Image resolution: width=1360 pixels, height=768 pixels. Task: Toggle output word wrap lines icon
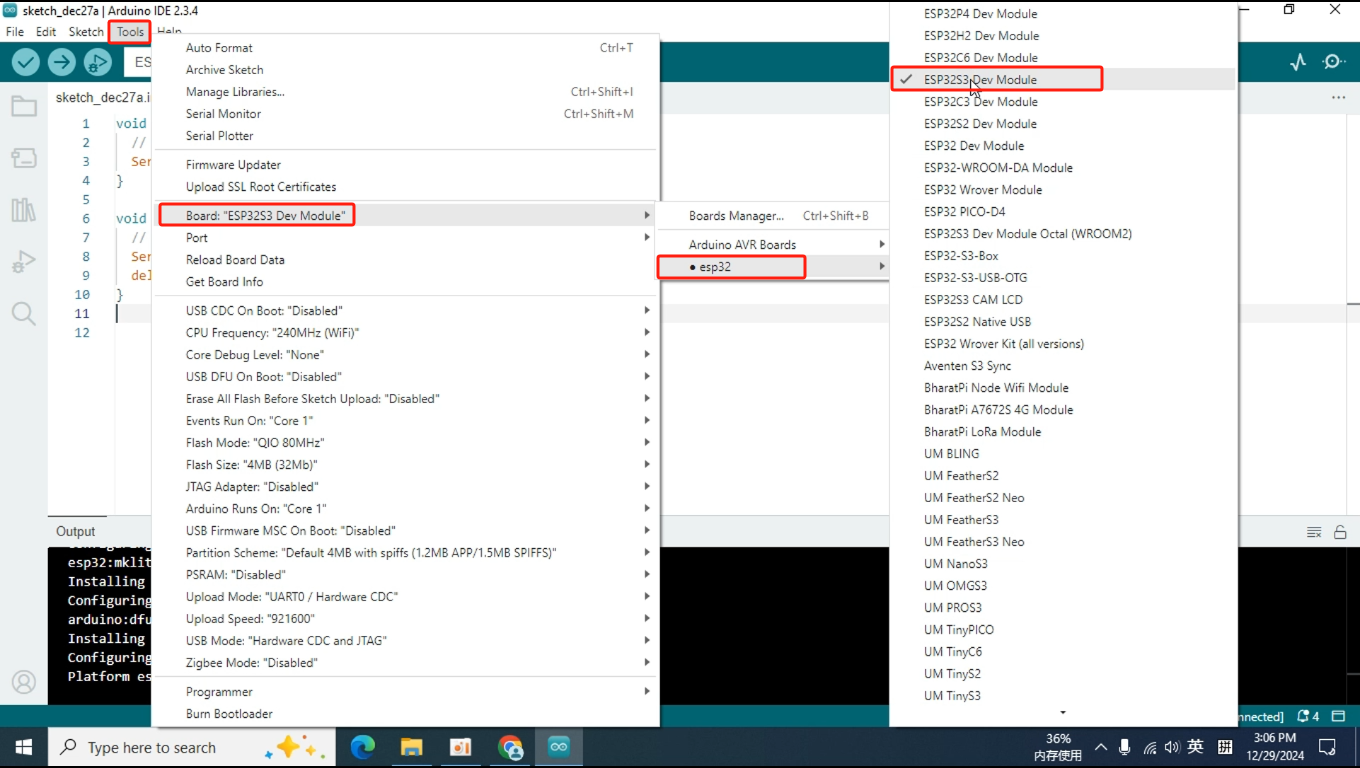(x=1314, y=532)
